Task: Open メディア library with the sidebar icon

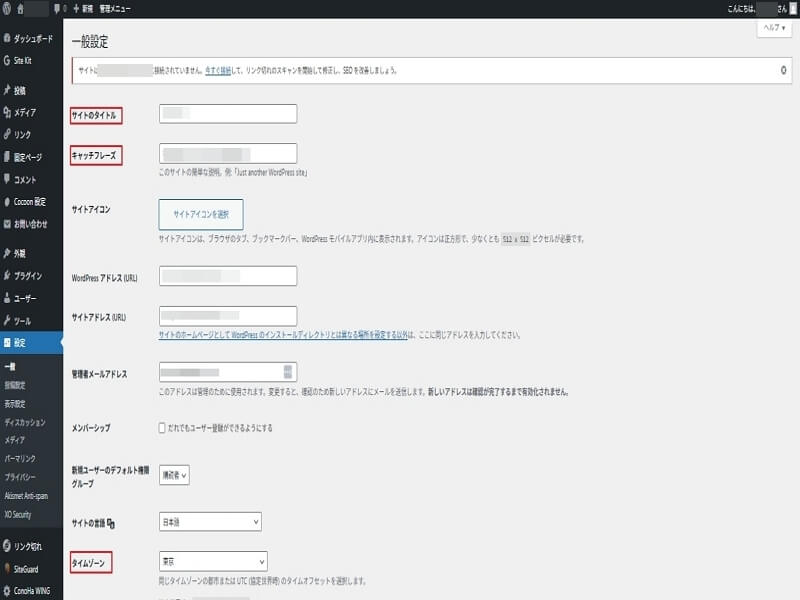Action: pyautogui.click(x=8, y=112)
